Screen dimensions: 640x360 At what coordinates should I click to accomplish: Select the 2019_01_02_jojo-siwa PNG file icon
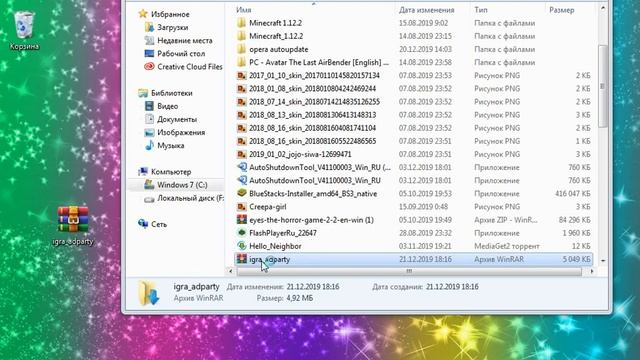[242, 154]
